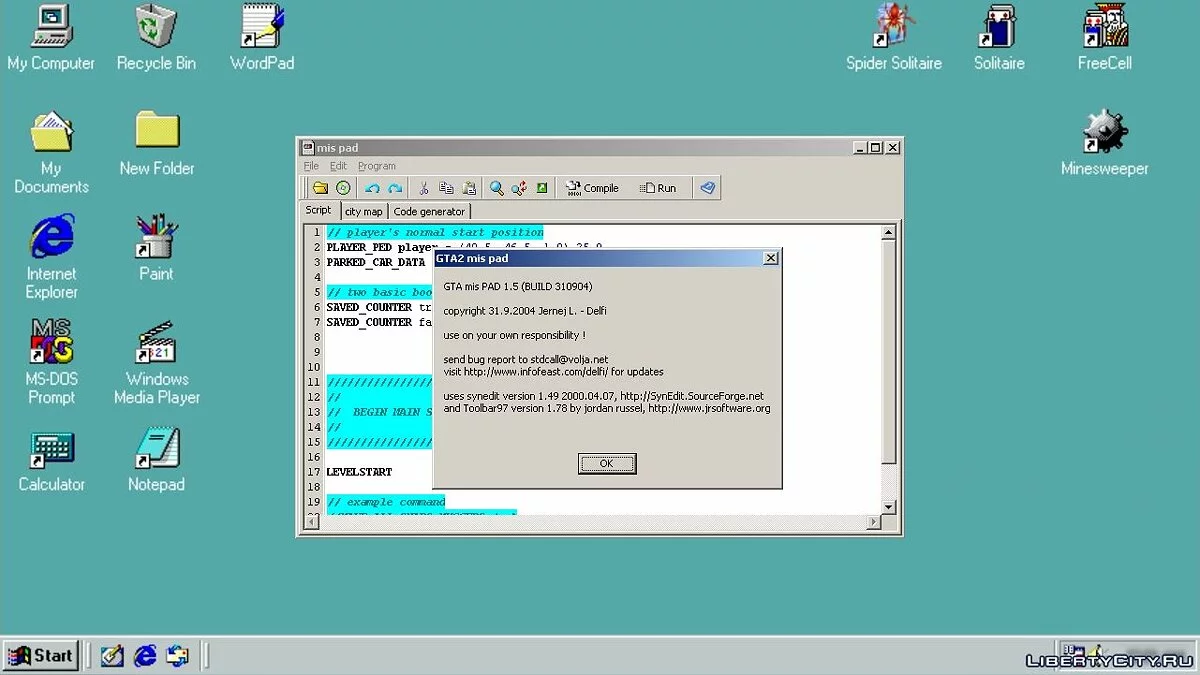Image resolution: width=1200 pixels, height=675 pixels.
Task: Select the Calculator desktop shortcut
Action: point(51,459)
